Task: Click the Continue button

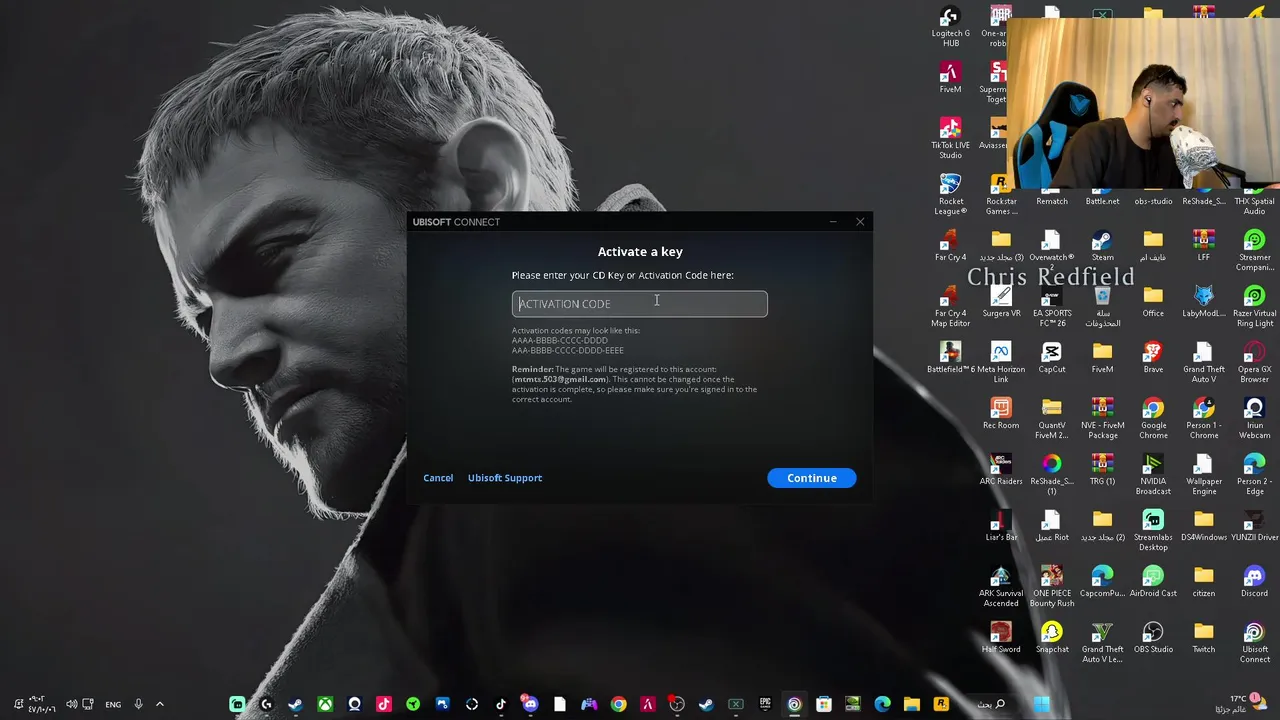Action: tap(811, 478)
